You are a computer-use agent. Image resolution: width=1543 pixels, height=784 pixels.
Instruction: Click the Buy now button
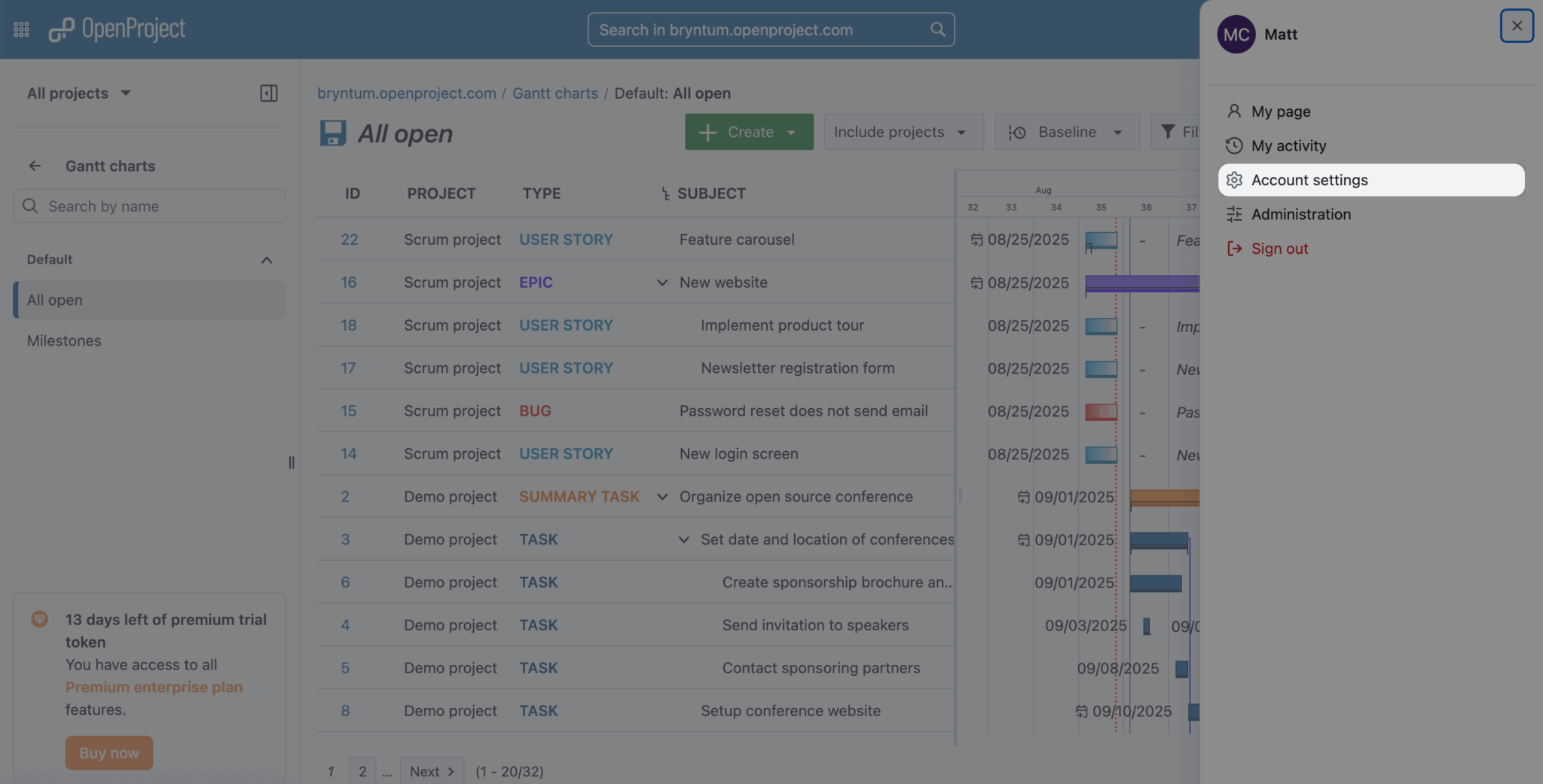(x=109, y=752)
